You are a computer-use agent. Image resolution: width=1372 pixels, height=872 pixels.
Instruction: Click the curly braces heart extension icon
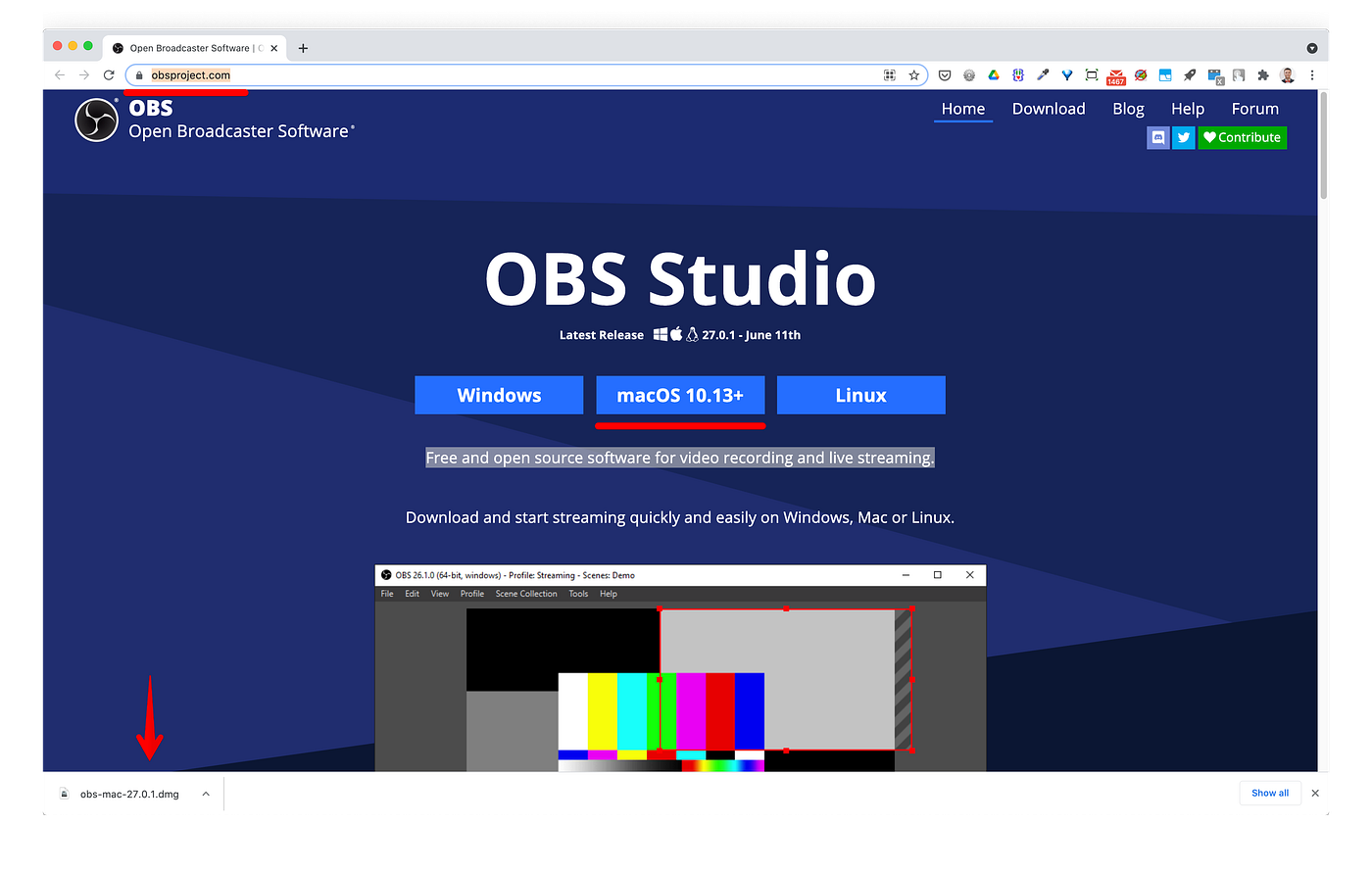[x=1018, y=75]
